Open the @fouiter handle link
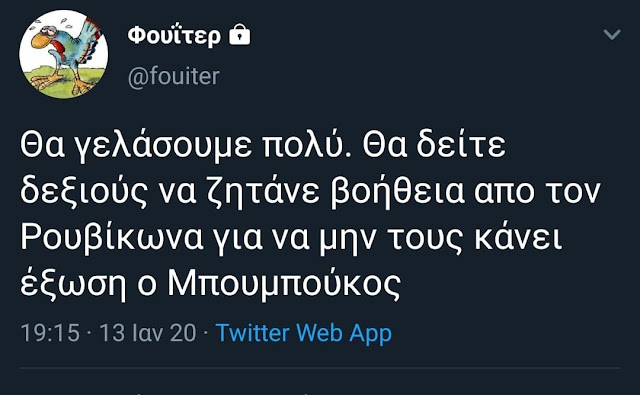640x395 pixels. [x=174, y=76]
